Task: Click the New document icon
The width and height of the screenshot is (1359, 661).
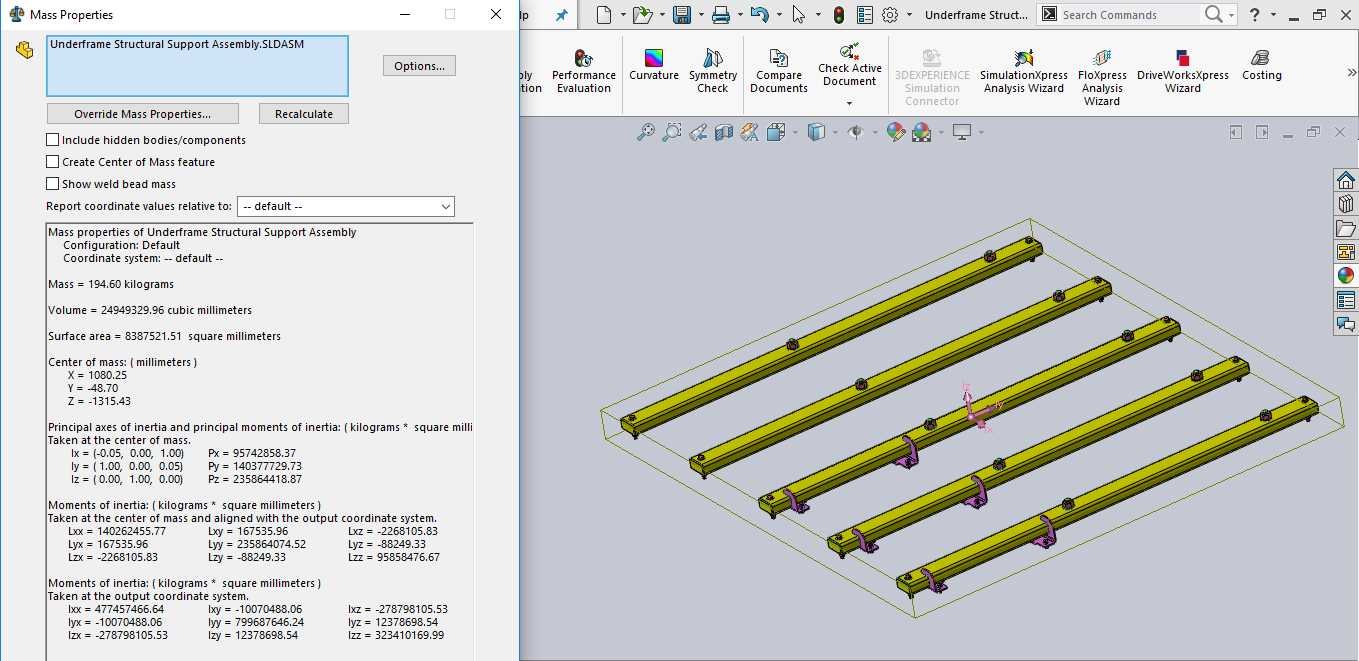Action: click(x=603, y=15)
